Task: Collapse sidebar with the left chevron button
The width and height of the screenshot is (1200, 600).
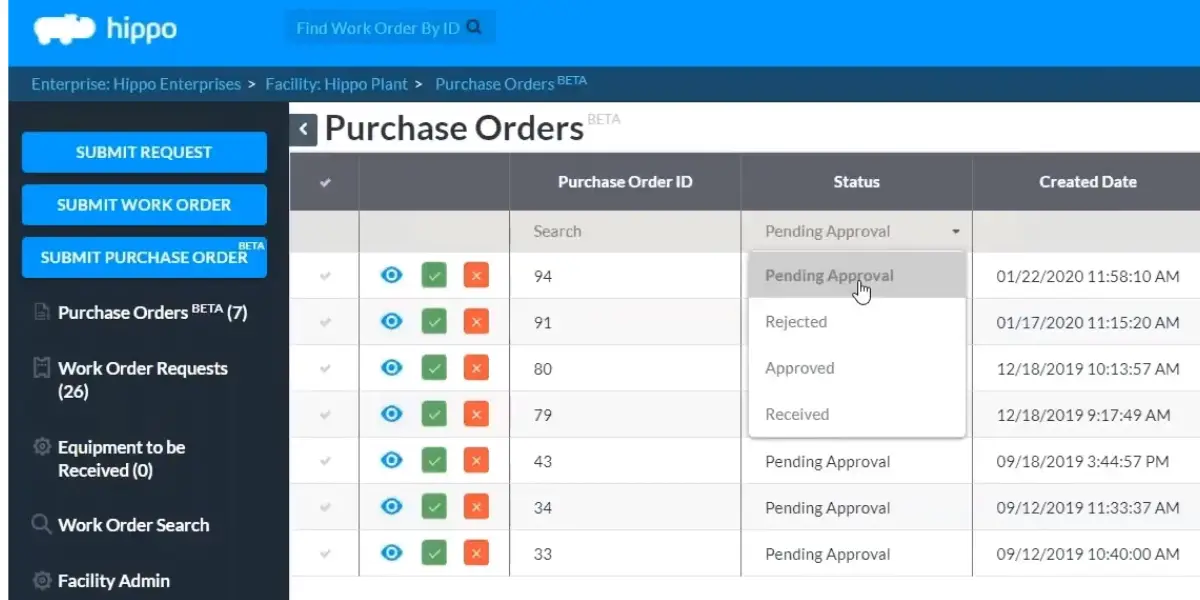Action: pyautogui.click(x=304, y=130)
